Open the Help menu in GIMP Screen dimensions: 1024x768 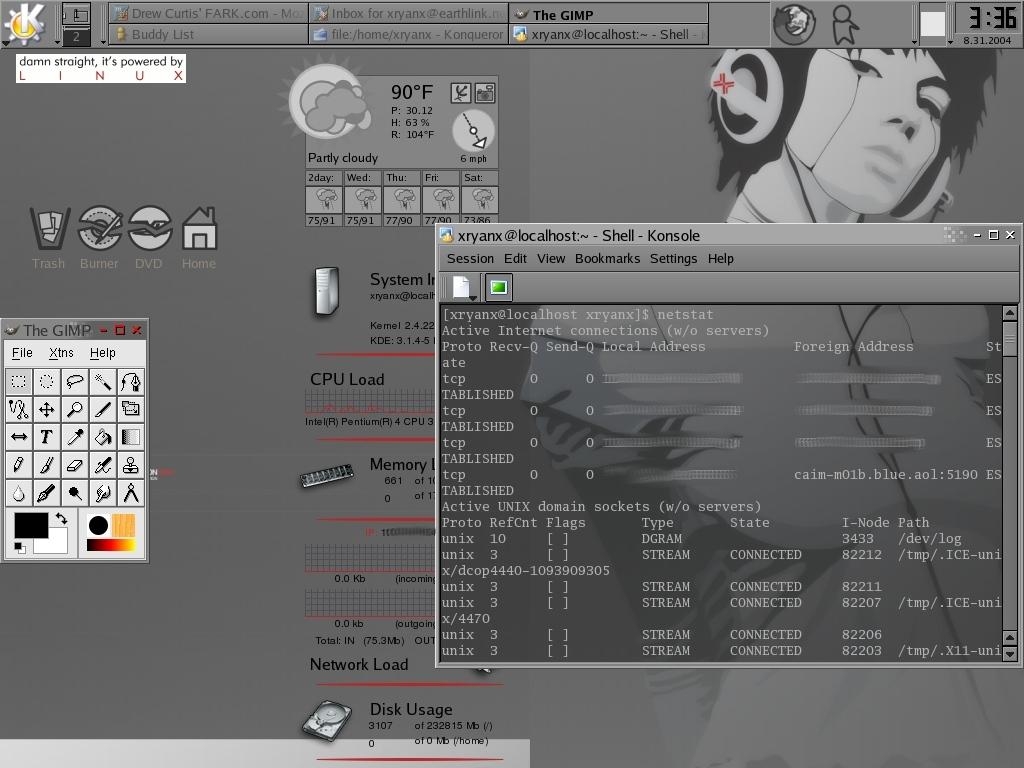point(103,353)
